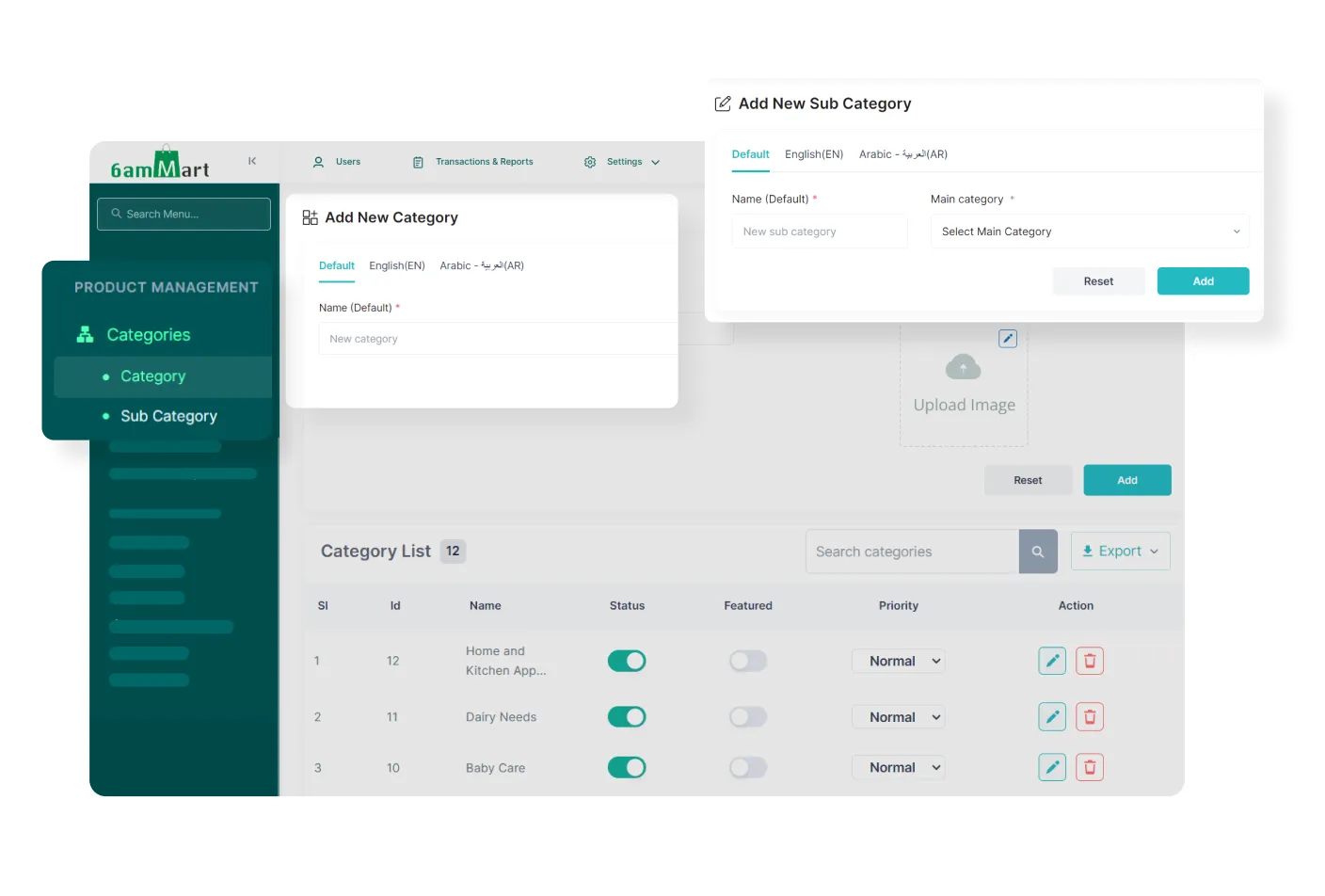Click edit pencil icon for Dairy Needs

1052,717
